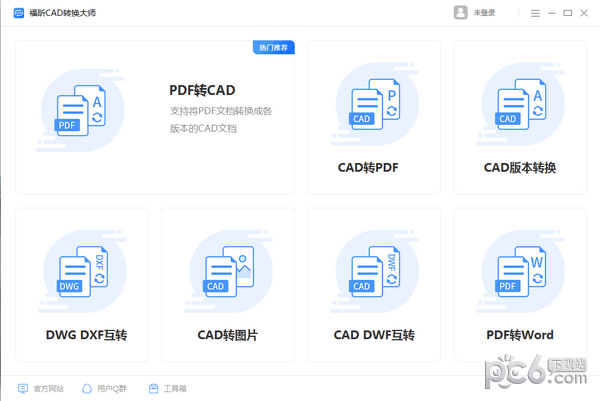Screen dimensions: 600x401
Task: Click the PDF转CAD title text
Action: [202, 90]
